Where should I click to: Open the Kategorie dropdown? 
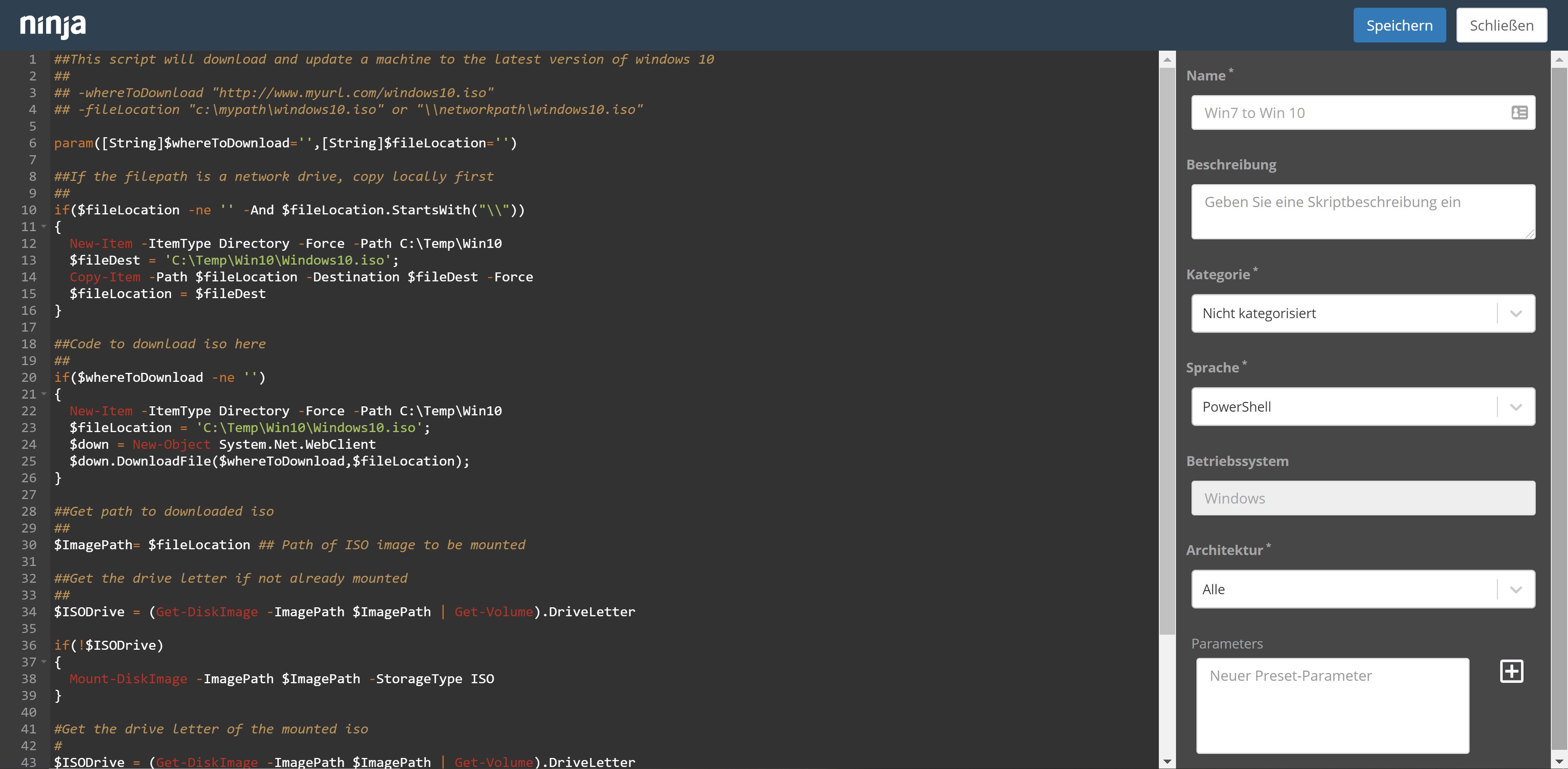coord(1362,314)
